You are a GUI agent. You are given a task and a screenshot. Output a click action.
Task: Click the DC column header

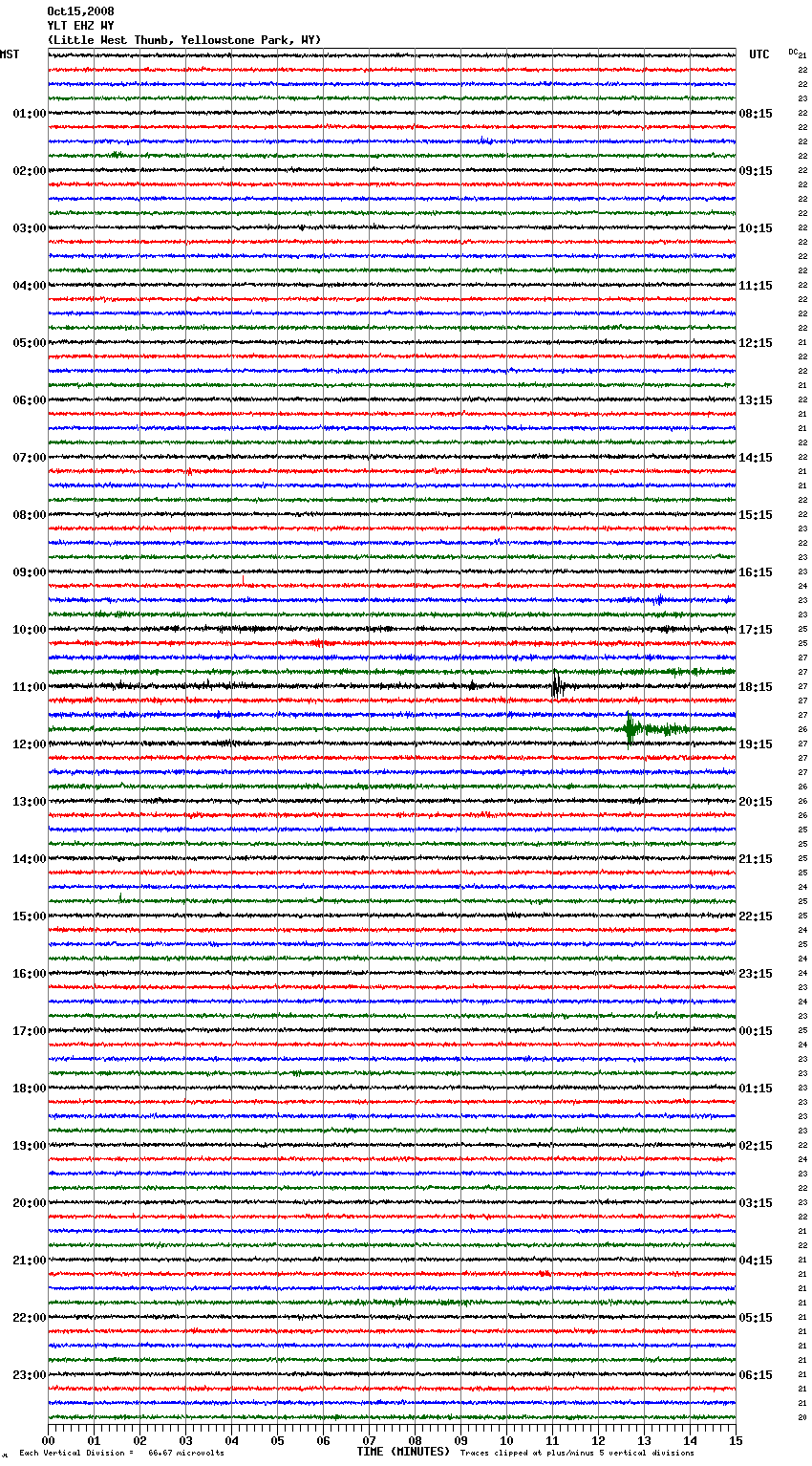point(793,52)
